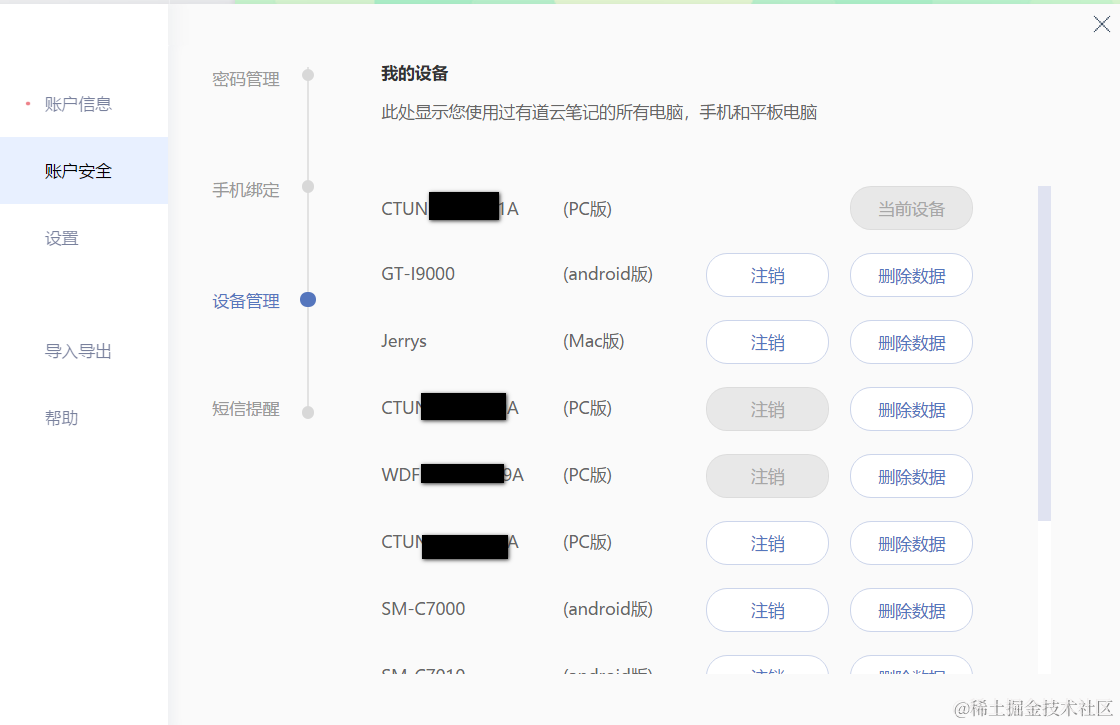1120x725 pixels.
Task: Click 删除数据 for the WDF PC device
Action: (911, 476)
